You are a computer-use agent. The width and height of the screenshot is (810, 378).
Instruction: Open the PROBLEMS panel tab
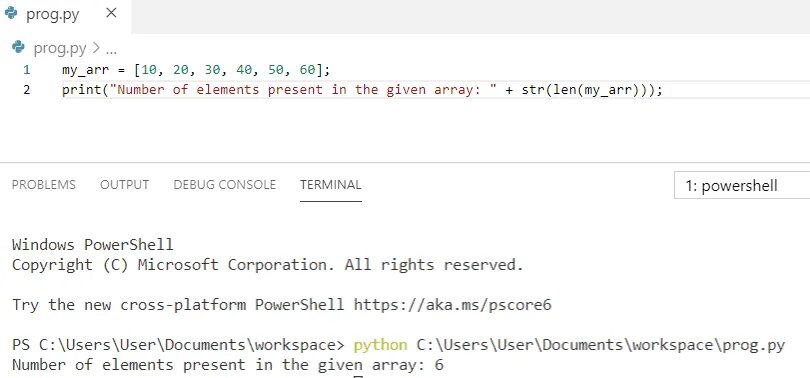pos(43,185)
